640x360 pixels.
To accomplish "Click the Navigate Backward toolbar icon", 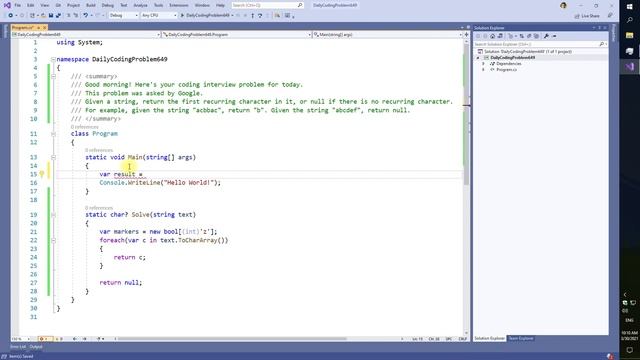I will (x=11, y=16).
